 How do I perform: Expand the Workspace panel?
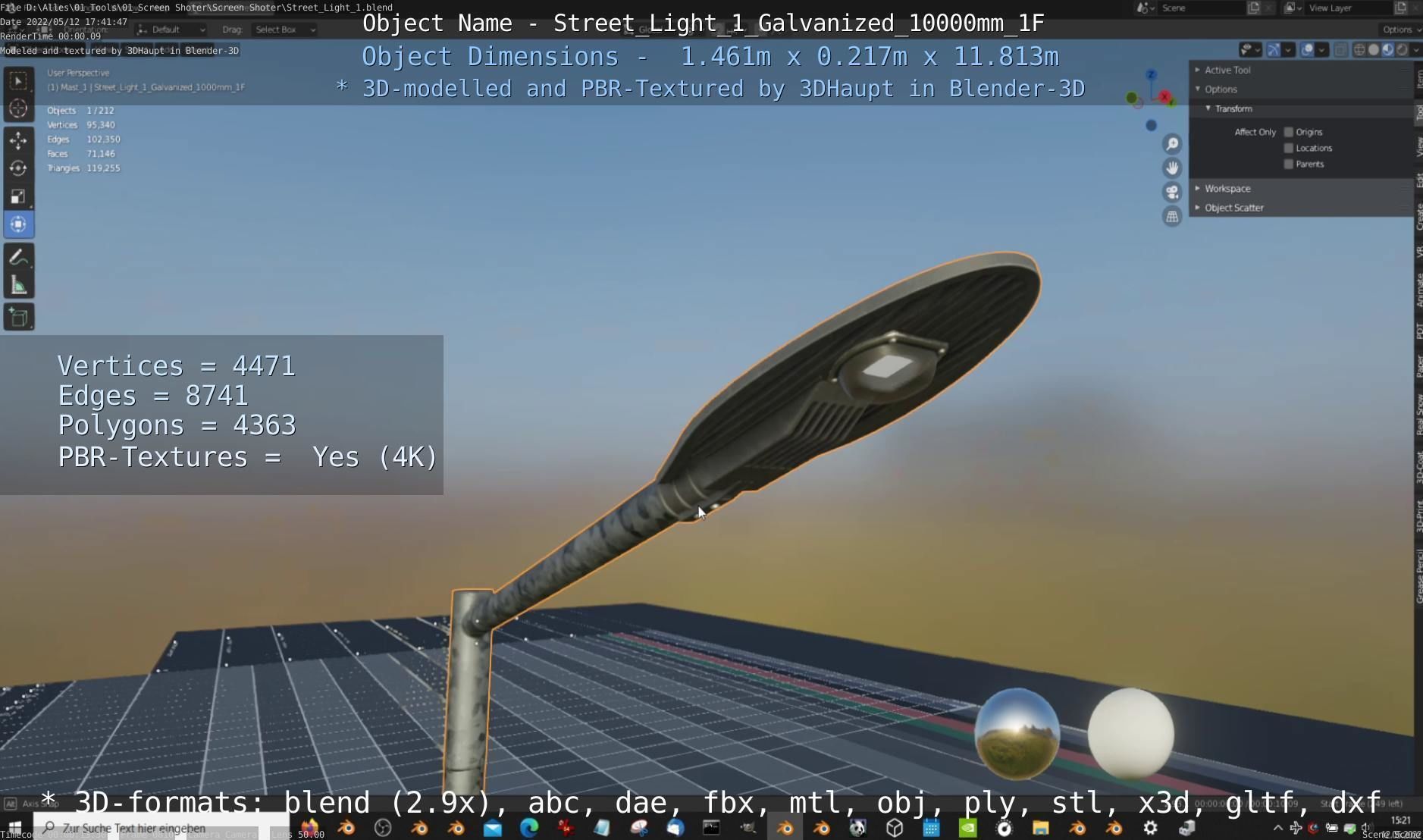tap(1227, 189)
